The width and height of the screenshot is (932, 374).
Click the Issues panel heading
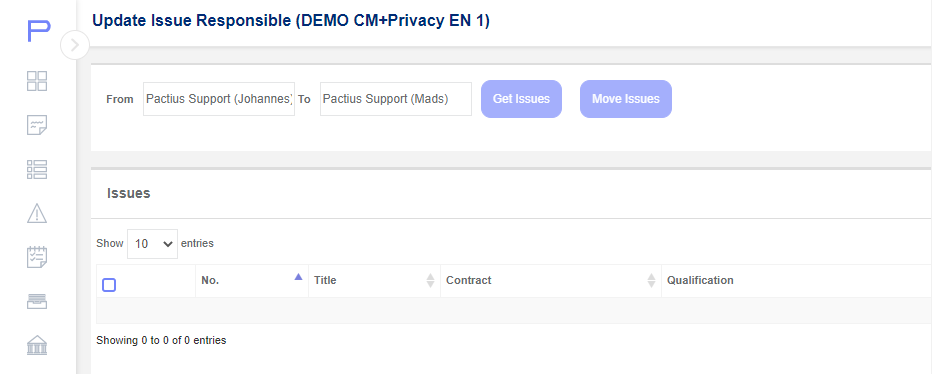click(128, 193)
